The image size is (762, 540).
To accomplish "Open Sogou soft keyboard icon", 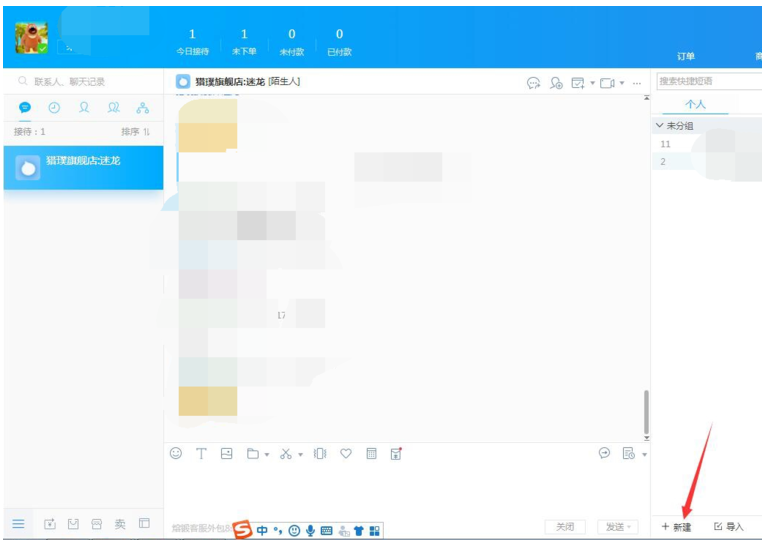I will 327,530.
